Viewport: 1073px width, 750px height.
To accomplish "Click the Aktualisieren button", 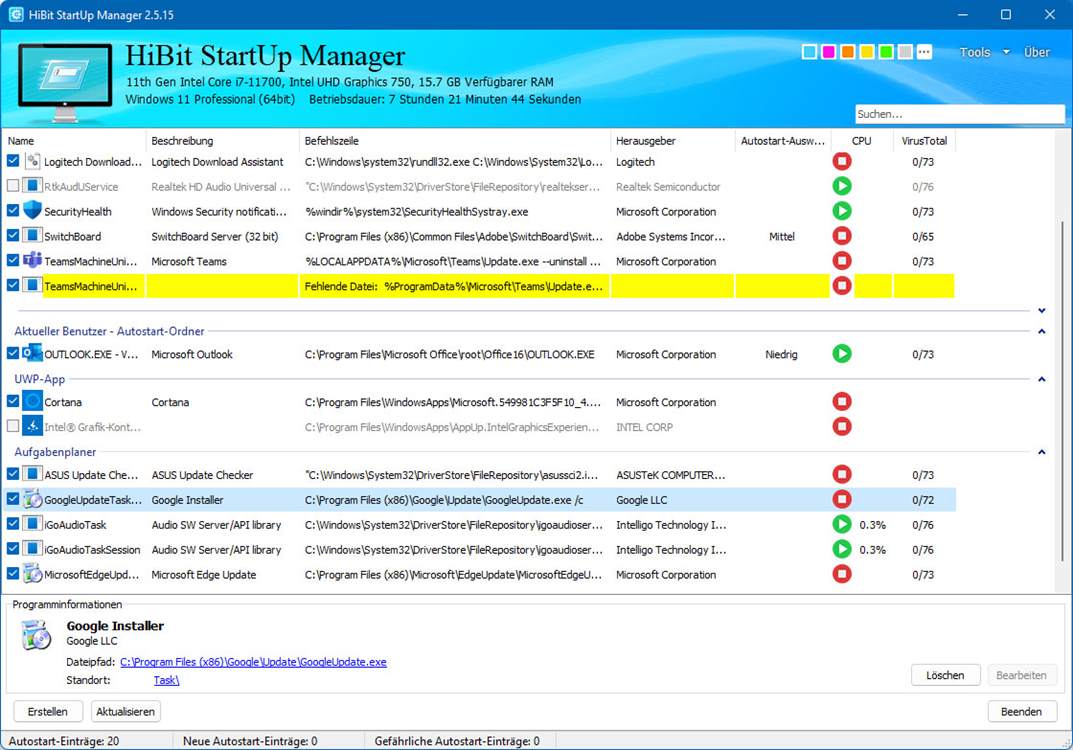I will (125, 712).
